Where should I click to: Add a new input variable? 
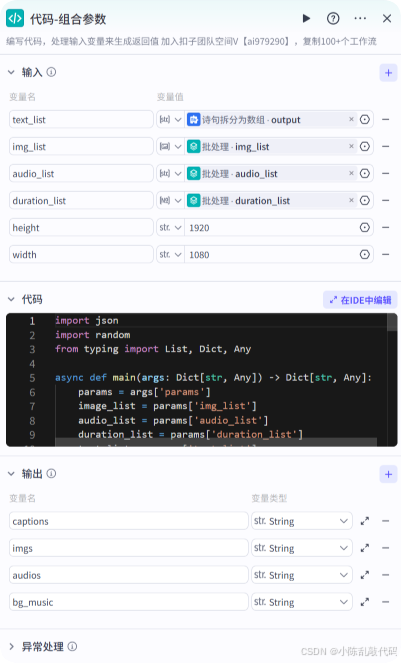388,73
